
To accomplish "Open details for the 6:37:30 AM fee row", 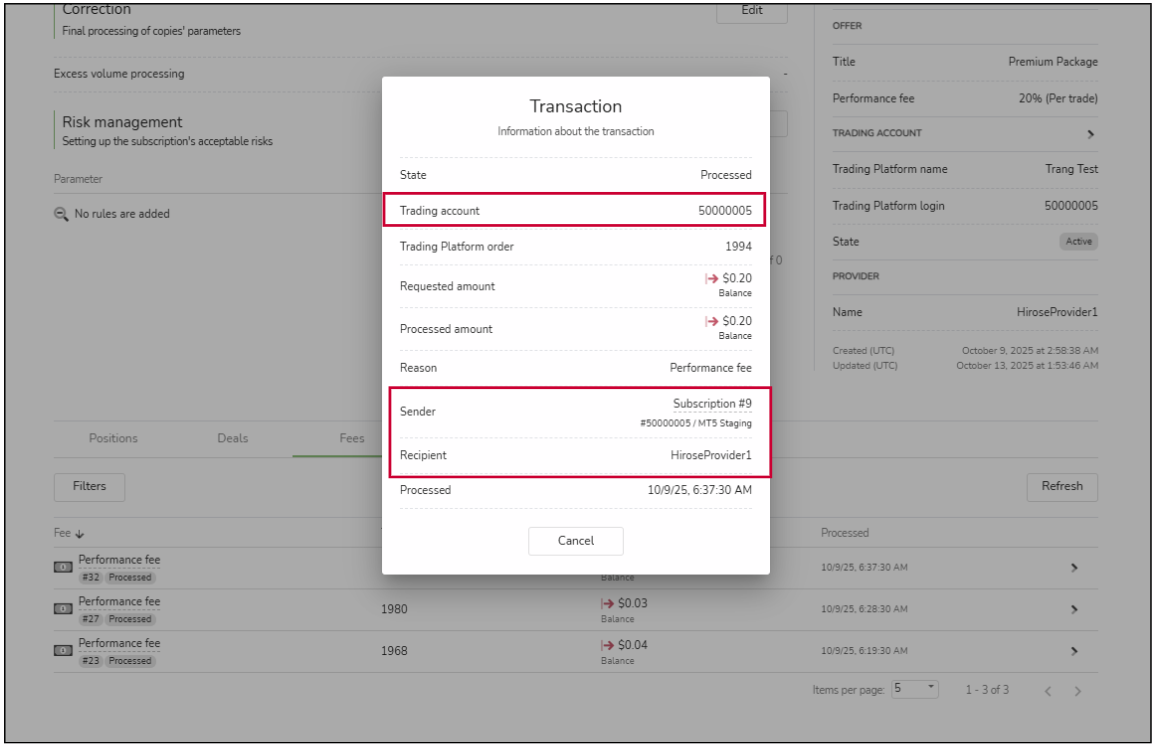I will click(x=1074, y=568).
